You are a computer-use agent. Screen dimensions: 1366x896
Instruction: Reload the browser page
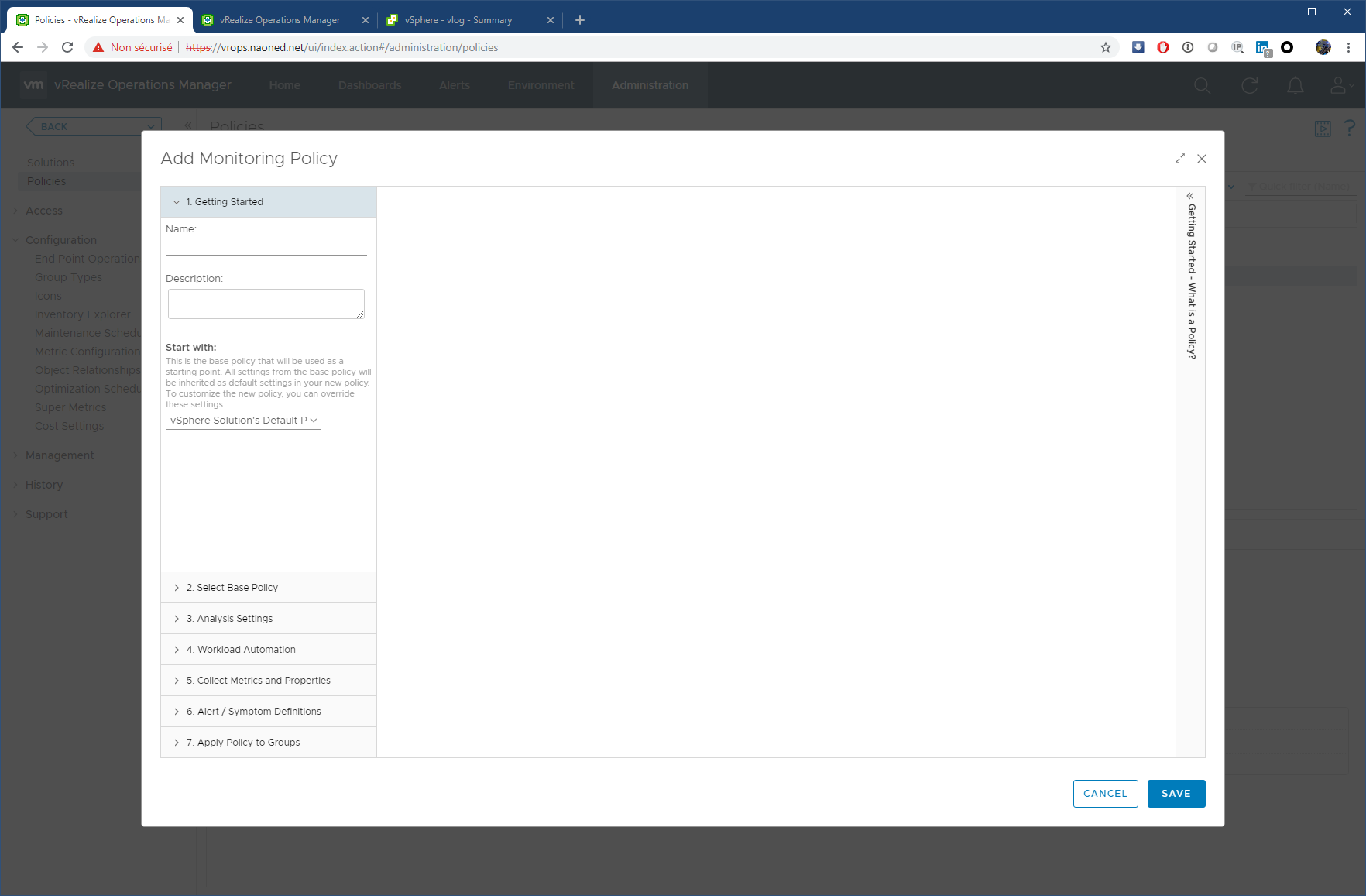coord(67,47)
